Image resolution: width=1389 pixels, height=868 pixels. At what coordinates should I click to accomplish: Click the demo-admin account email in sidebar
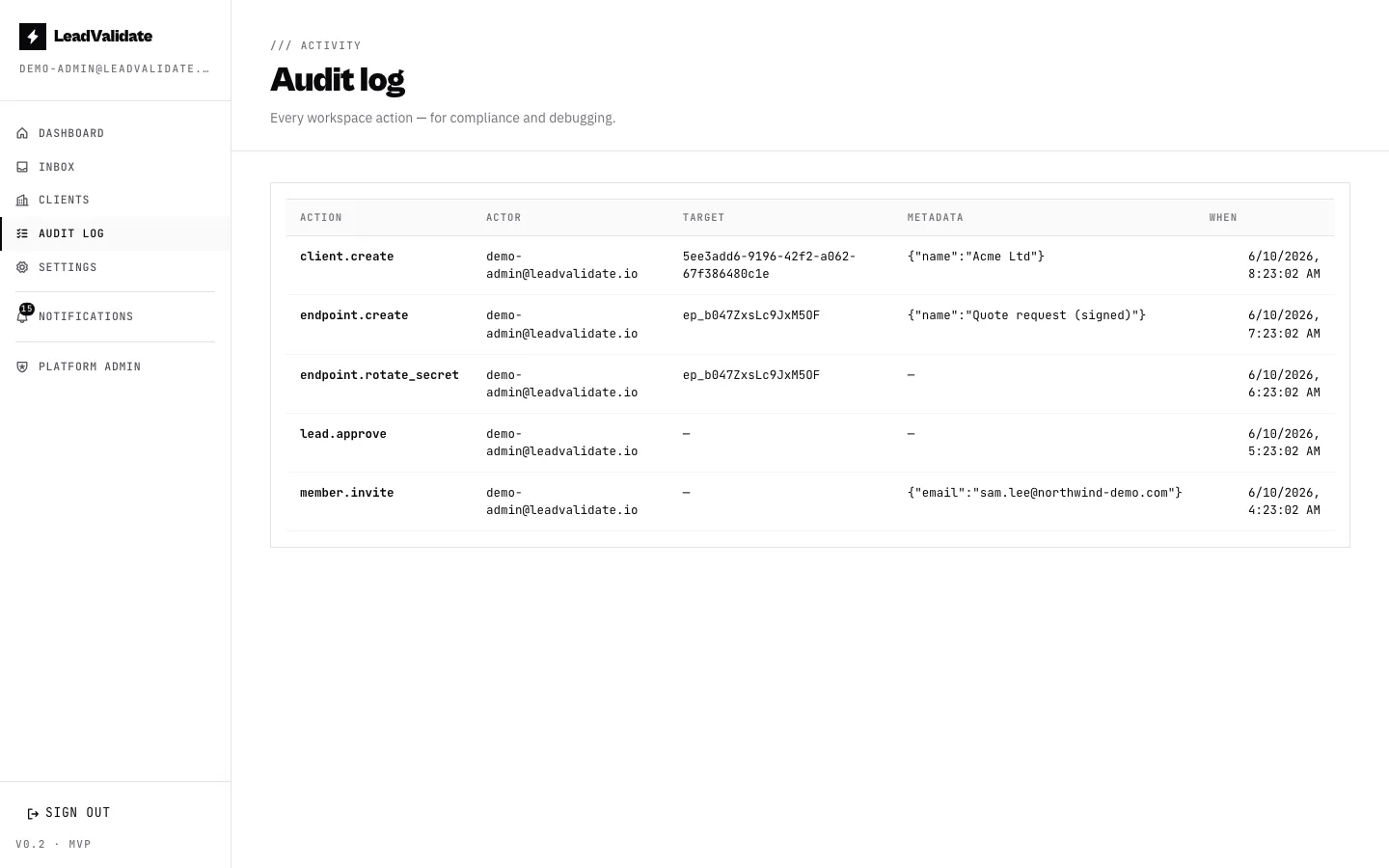tap(114, 68)
